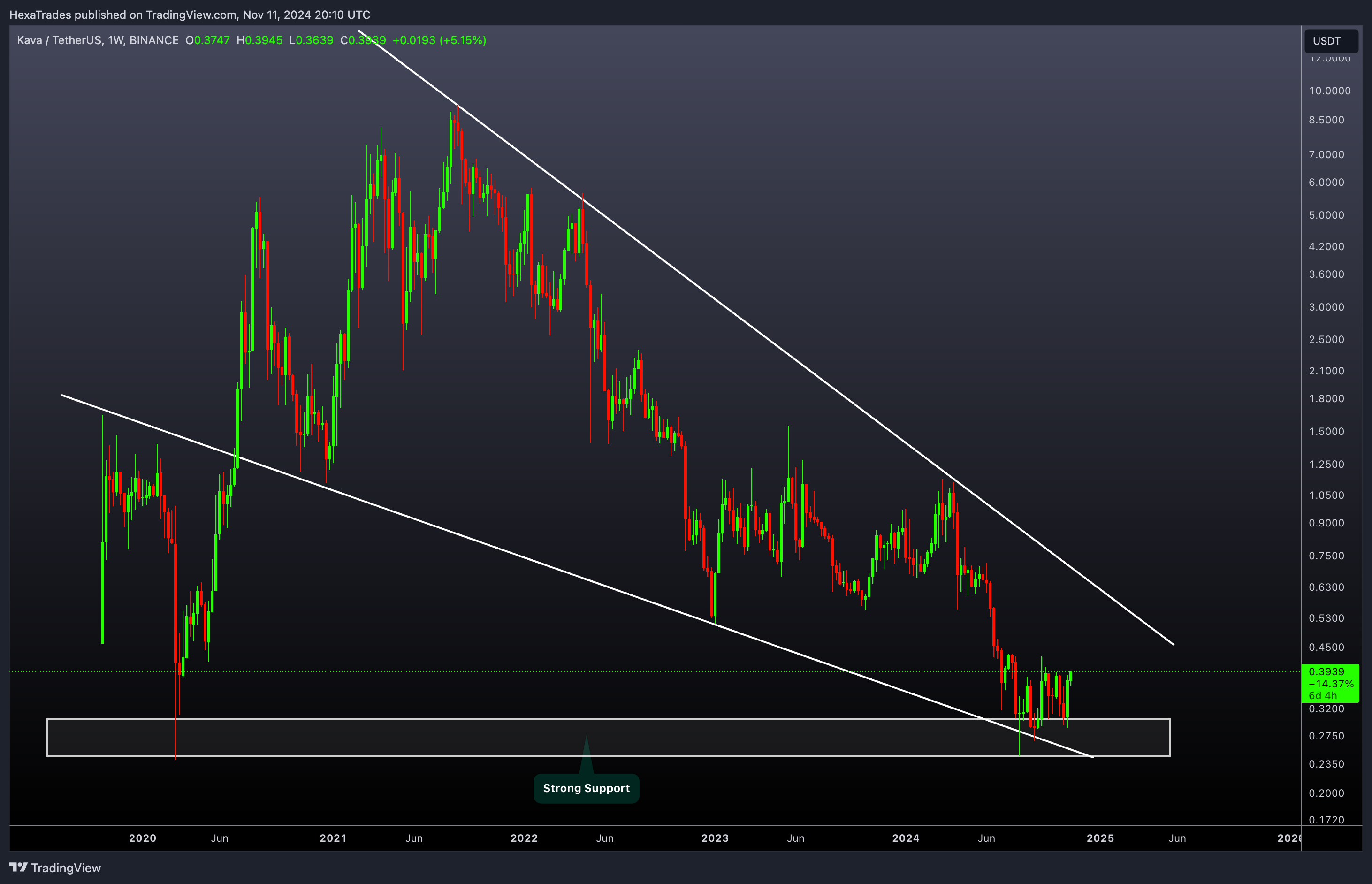Click the Jun label between 2024 and 2025

click(x=986, y=838)
